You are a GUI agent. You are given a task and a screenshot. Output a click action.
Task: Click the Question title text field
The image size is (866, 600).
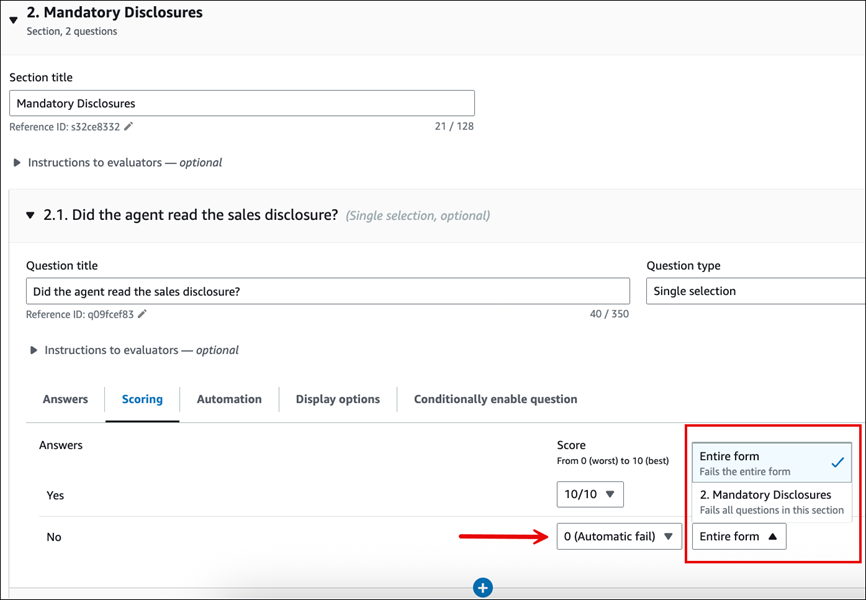[x=328, y=291]
